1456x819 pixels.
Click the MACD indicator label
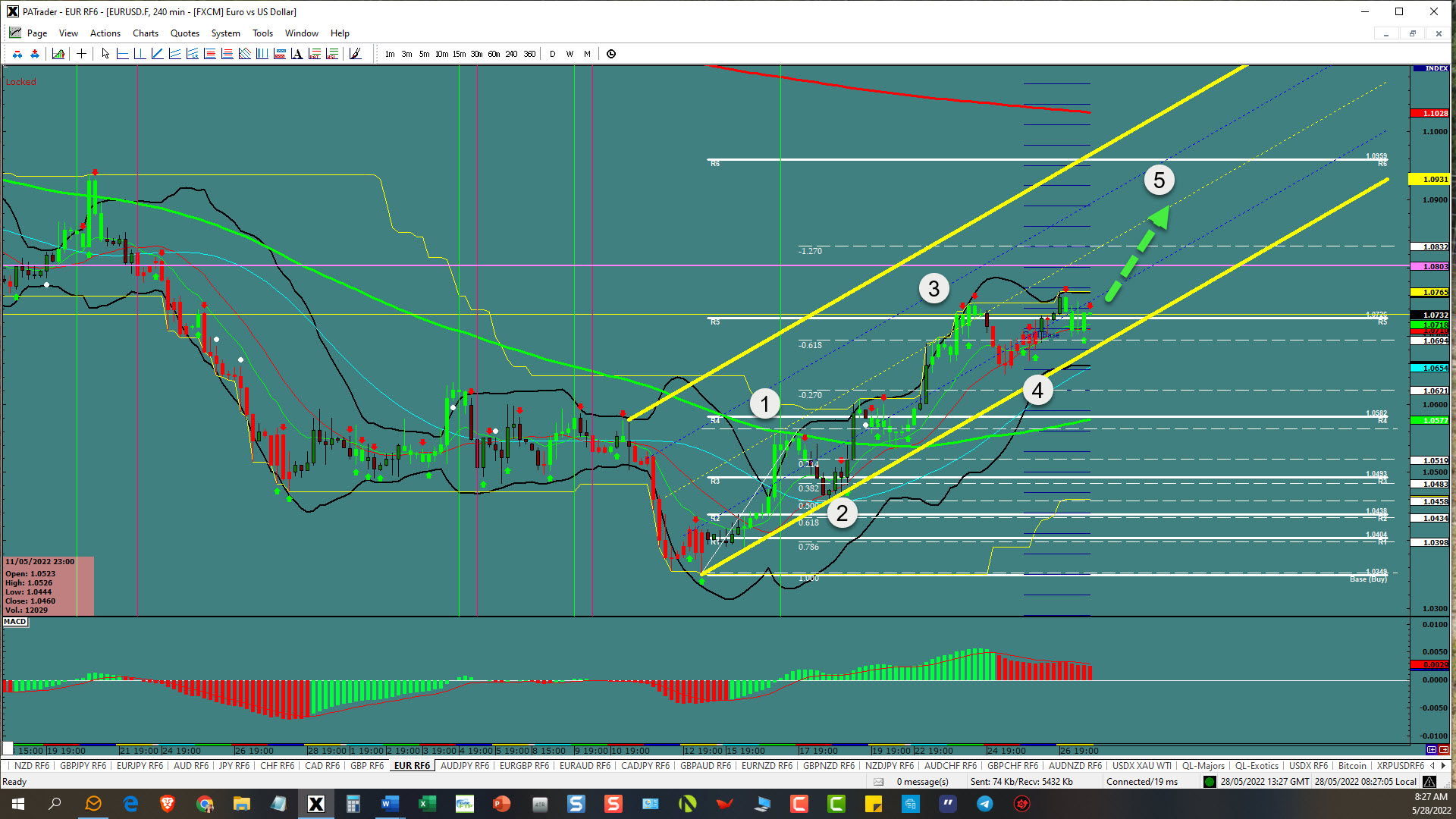(15, 622)
